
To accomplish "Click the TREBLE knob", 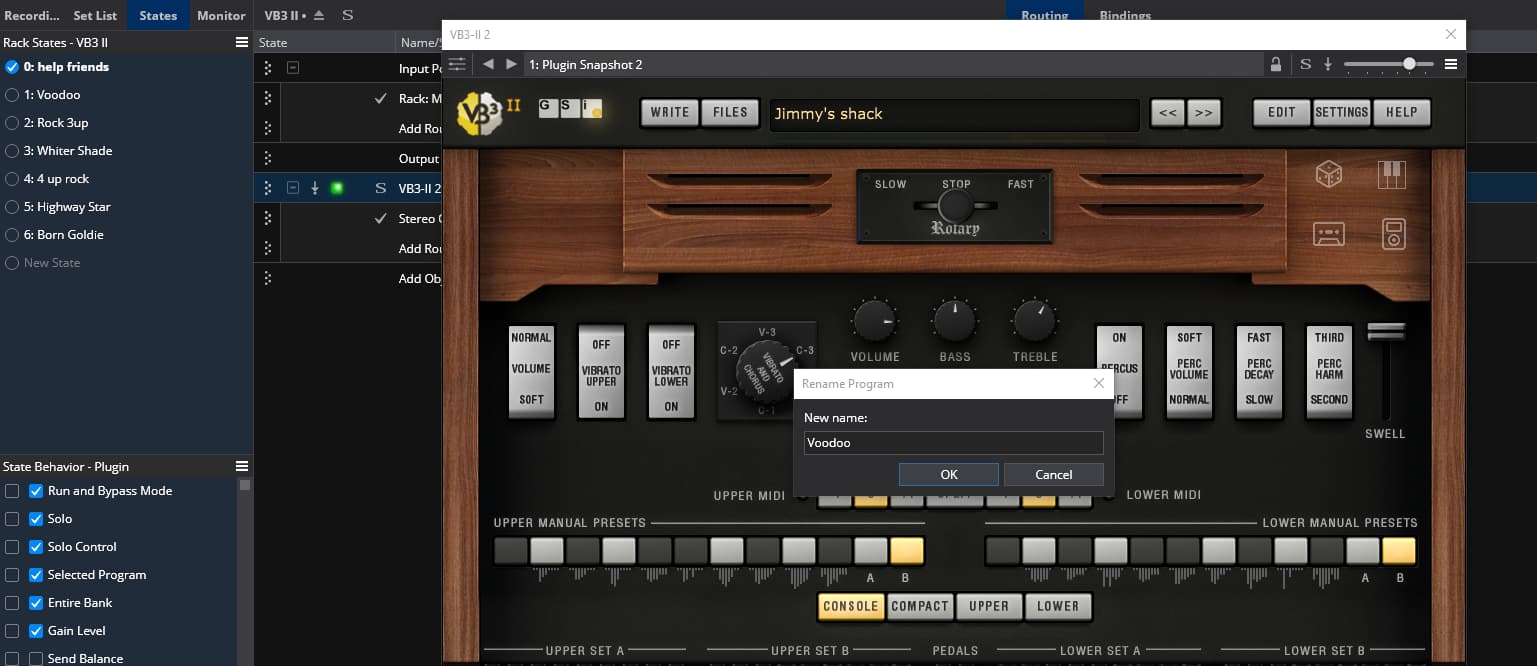I will 1034,321.
